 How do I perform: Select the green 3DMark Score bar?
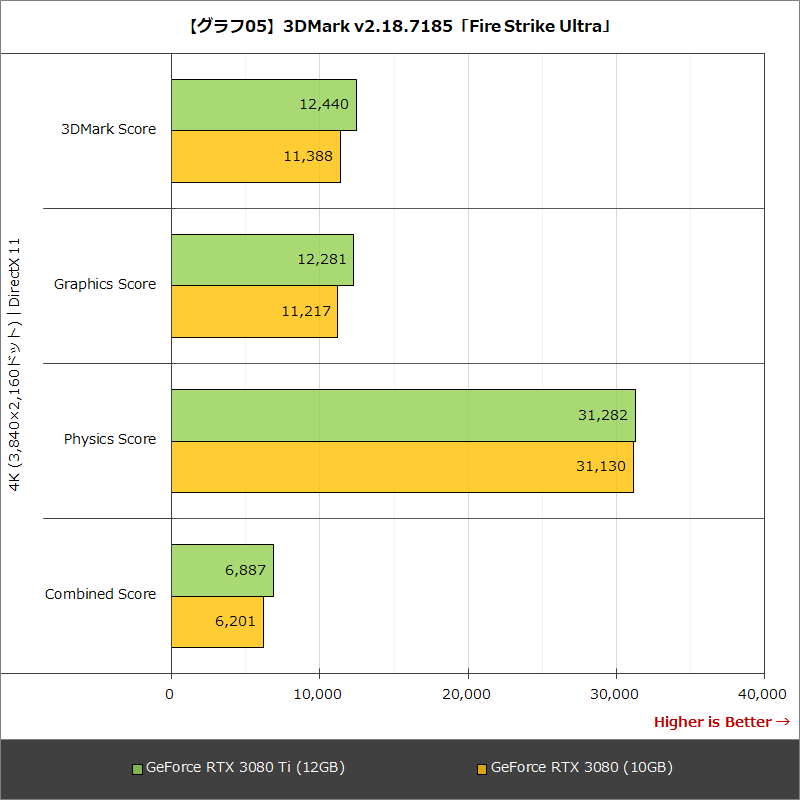tap(265, 102)
